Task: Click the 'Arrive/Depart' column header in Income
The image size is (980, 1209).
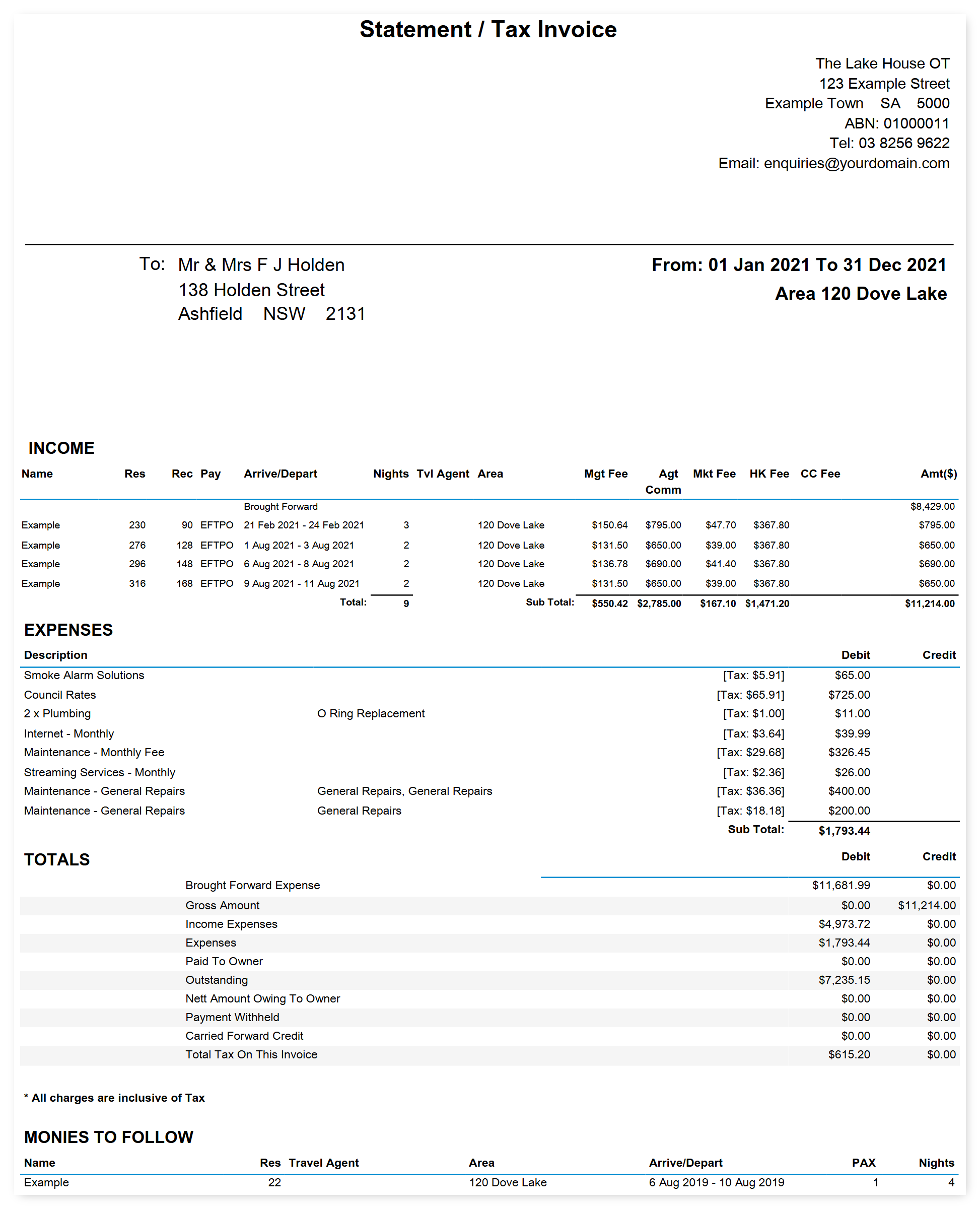Action: coord(280,474)
